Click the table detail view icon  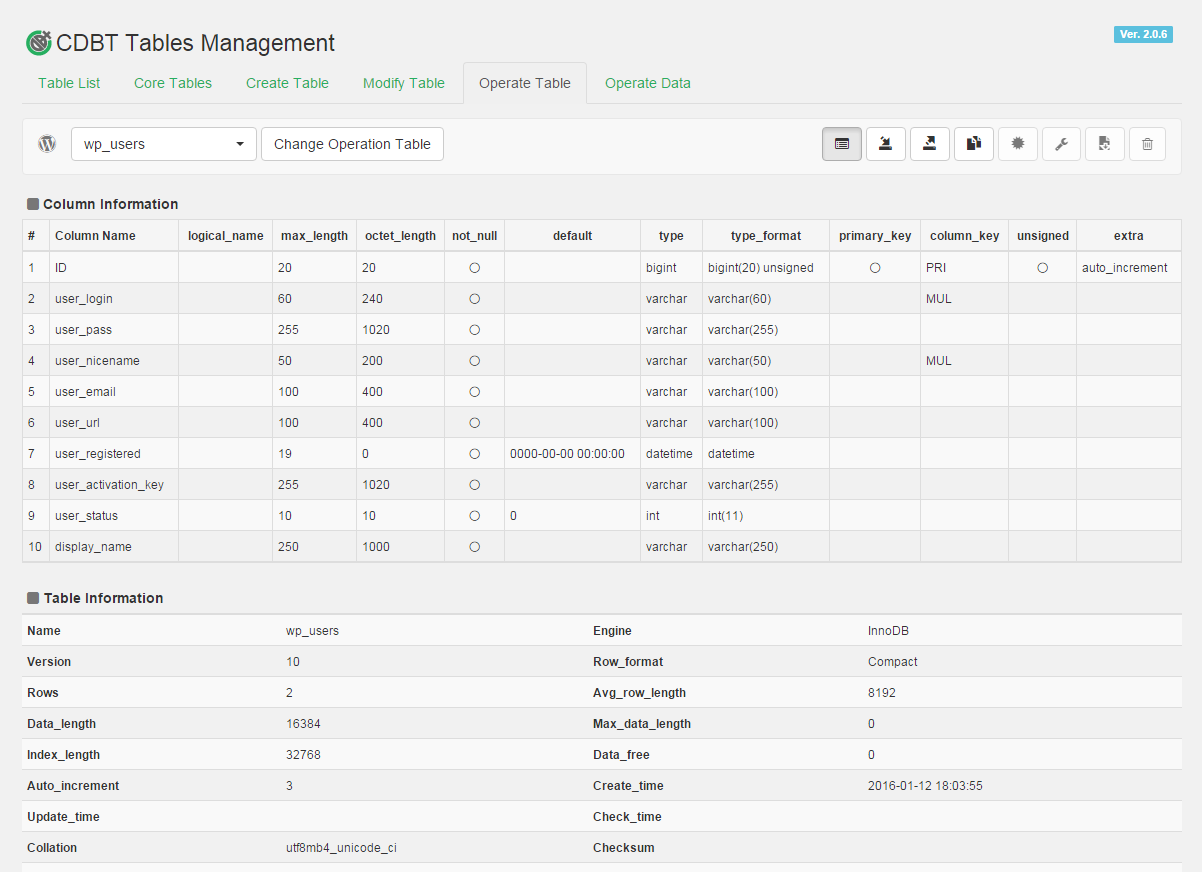click(842, 144)
